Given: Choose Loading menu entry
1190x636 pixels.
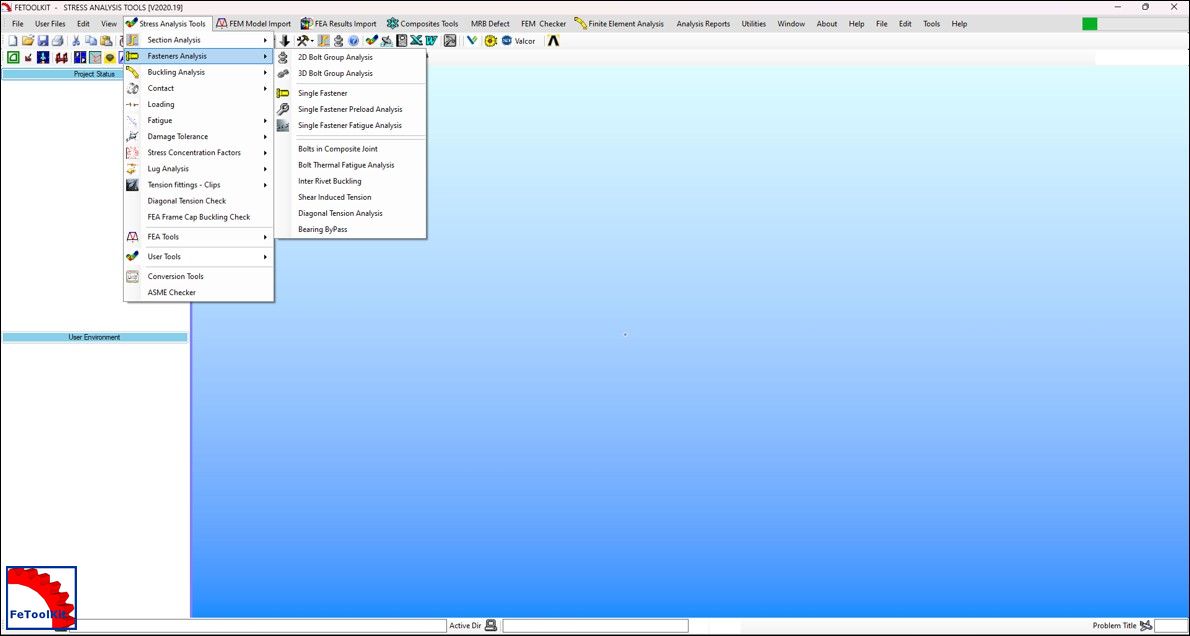Looking at the screenshot, I should coord(199,104).
